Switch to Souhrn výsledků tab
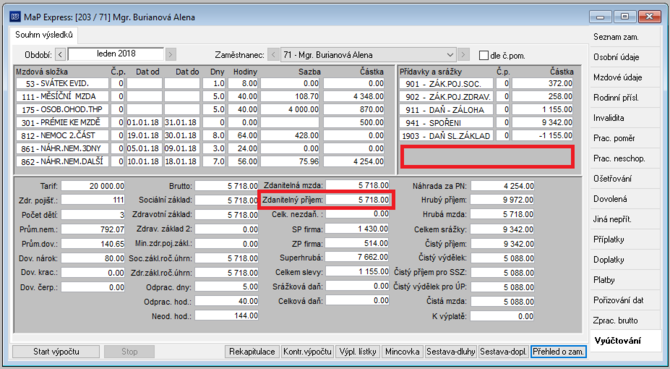This screenshot has height=369, width=670. point(44,35)
